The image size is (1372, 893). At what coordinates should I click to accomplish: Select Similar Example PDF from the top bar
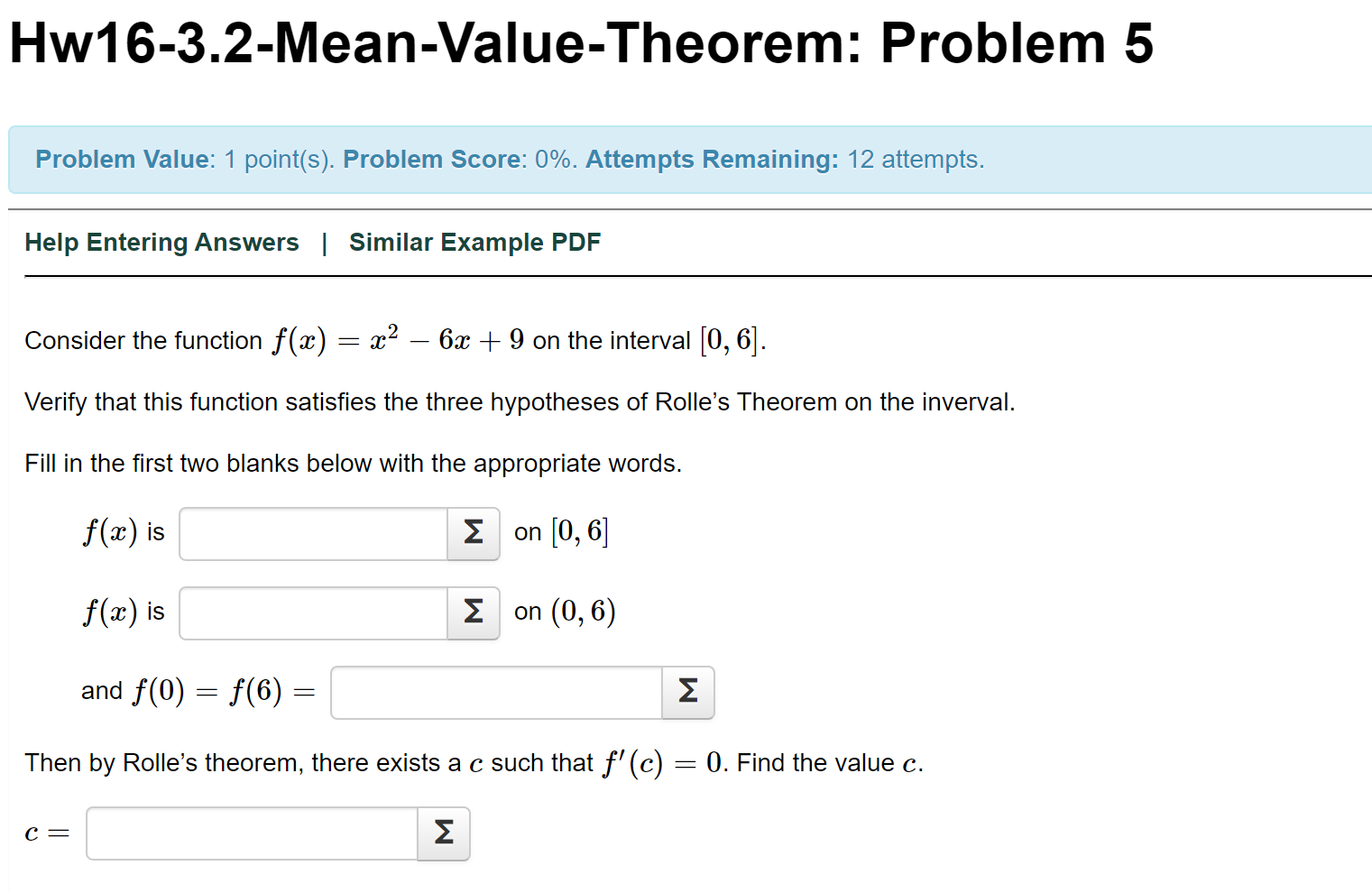pyautogui.click(x=474, y=242)
